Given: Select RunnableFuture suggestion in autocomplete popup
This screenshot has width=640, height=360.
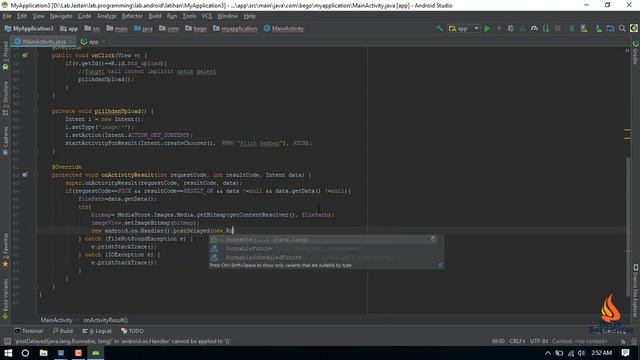Looking at the screenshot, I should pyautogui.click(x=322, y=249).
